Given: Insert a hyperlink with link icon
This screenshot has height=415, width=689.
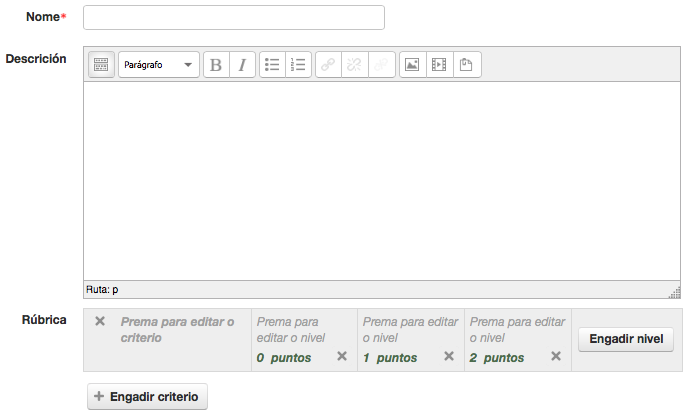Looking at the screenshot, I should (328, 65).
